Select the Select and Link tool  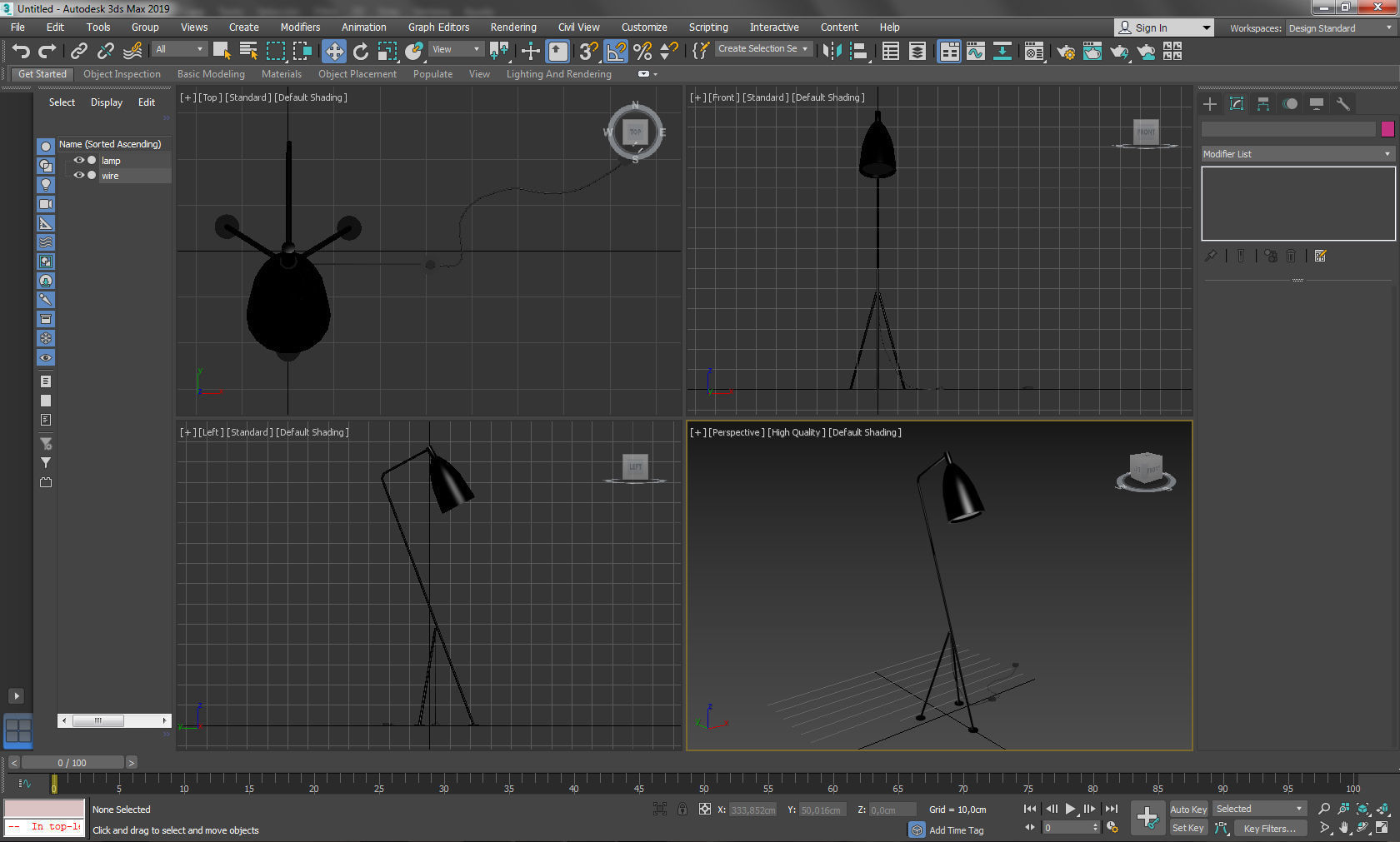tap(79, 52)
